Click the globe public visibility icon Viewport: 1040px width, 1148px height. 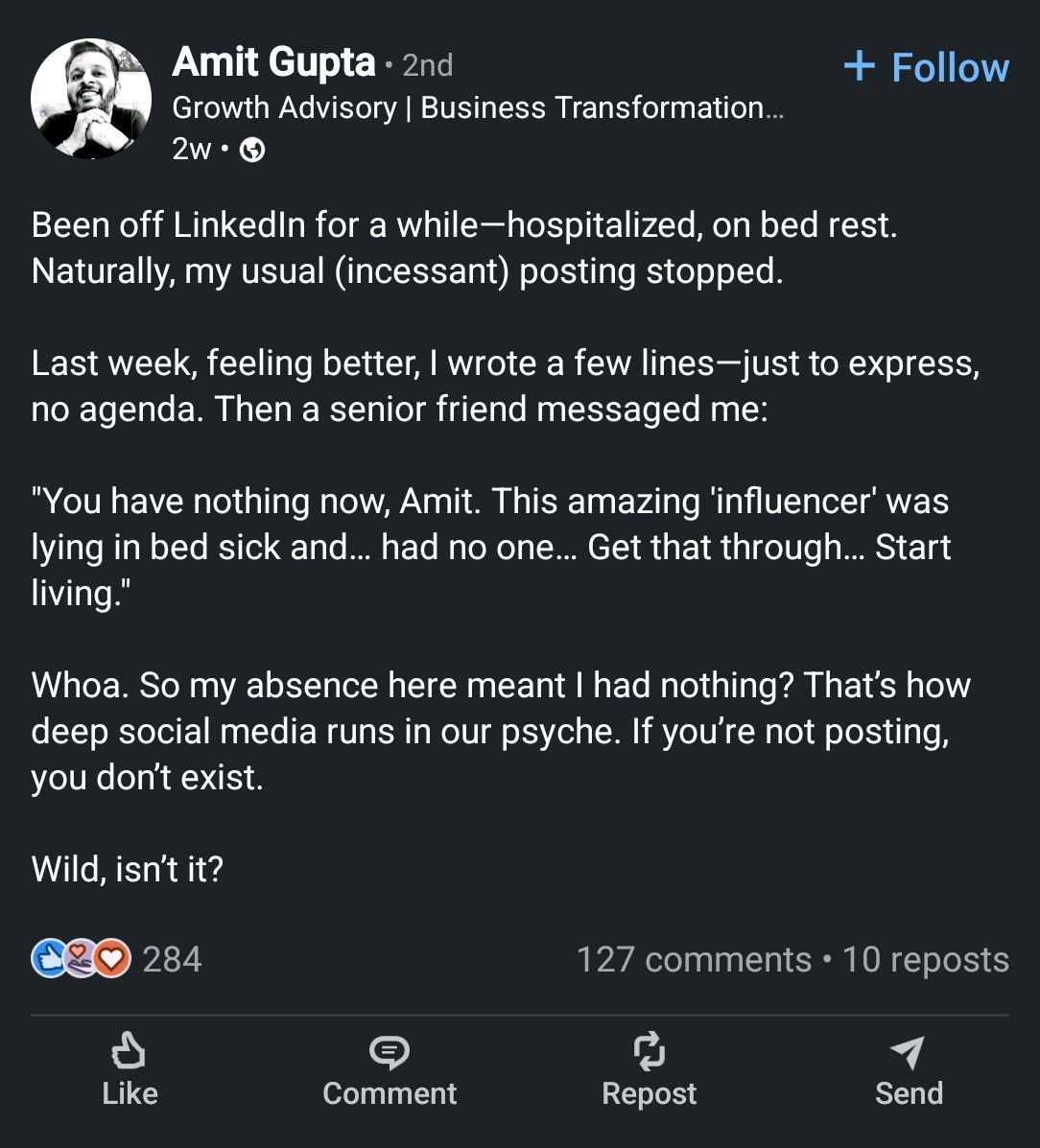point(252,150)
